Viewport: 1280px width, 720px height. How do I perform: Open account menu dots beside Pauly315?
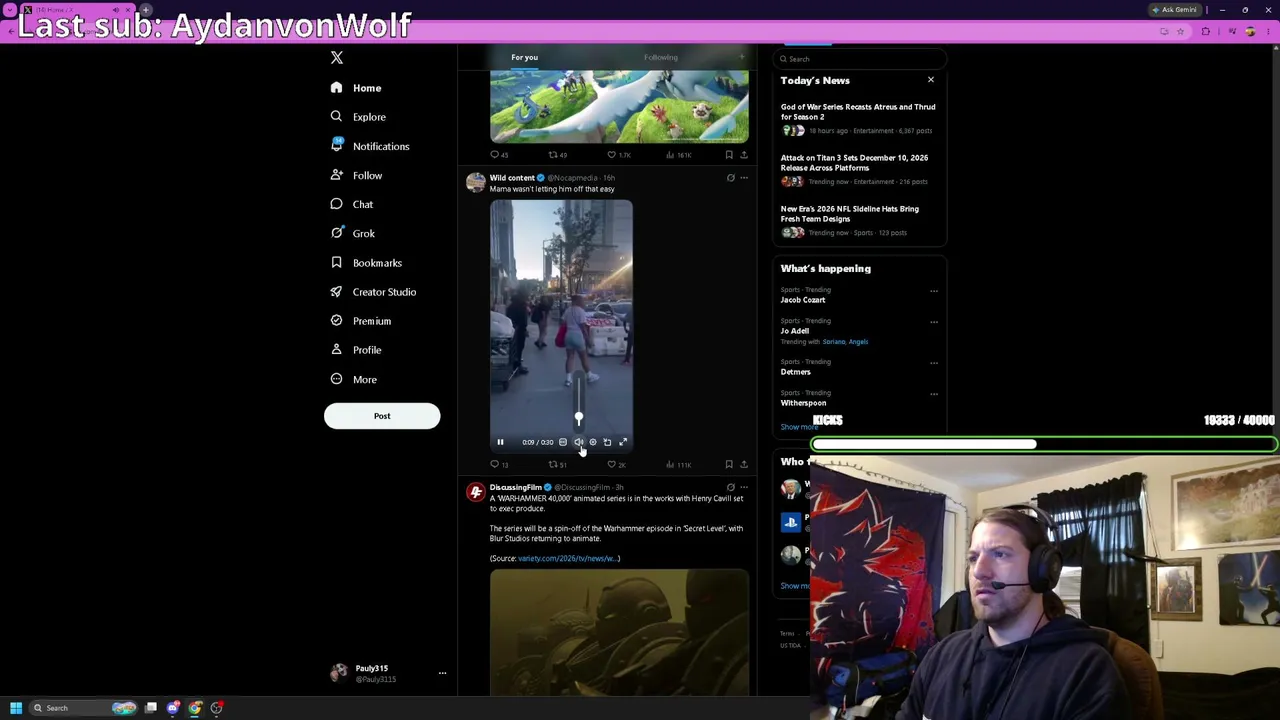point(442,673)
